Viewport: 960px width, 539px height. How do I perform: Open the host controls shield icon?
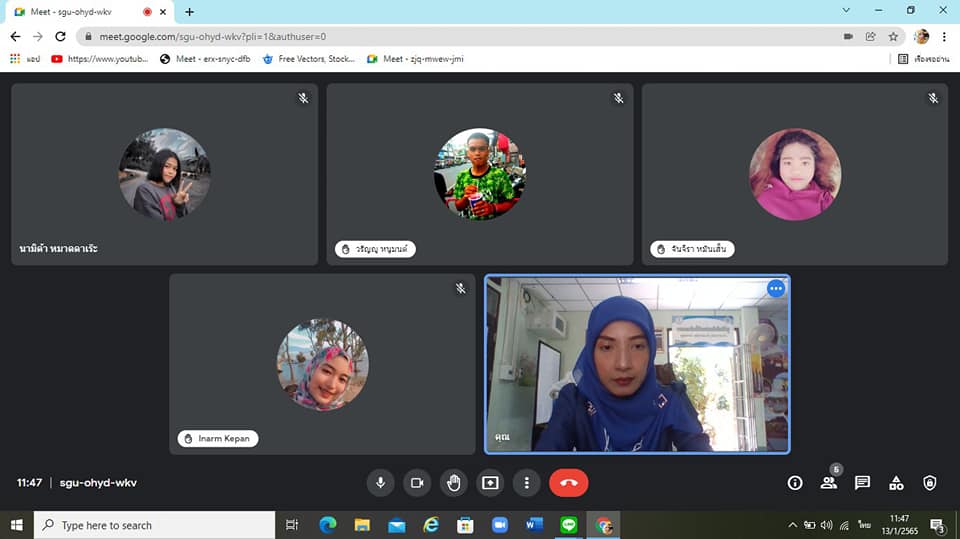pos(930,483)
